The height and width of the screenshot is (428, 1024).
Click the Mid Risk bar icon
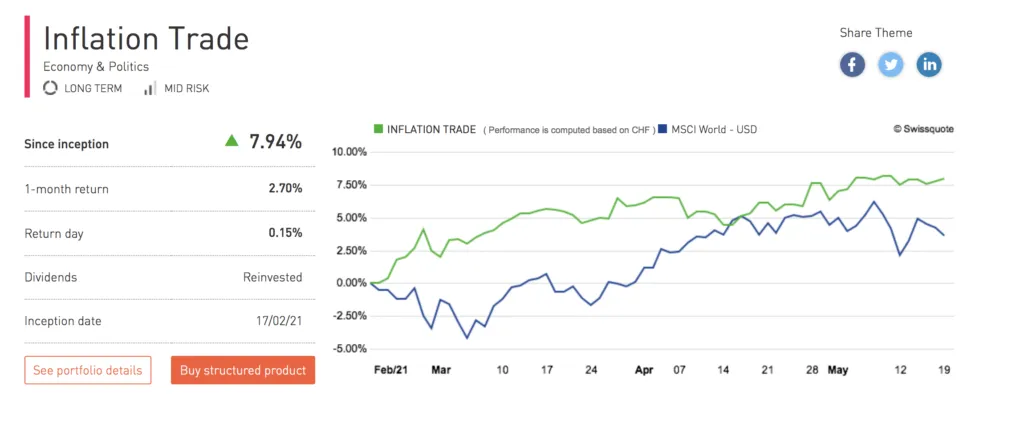point(150,88)
